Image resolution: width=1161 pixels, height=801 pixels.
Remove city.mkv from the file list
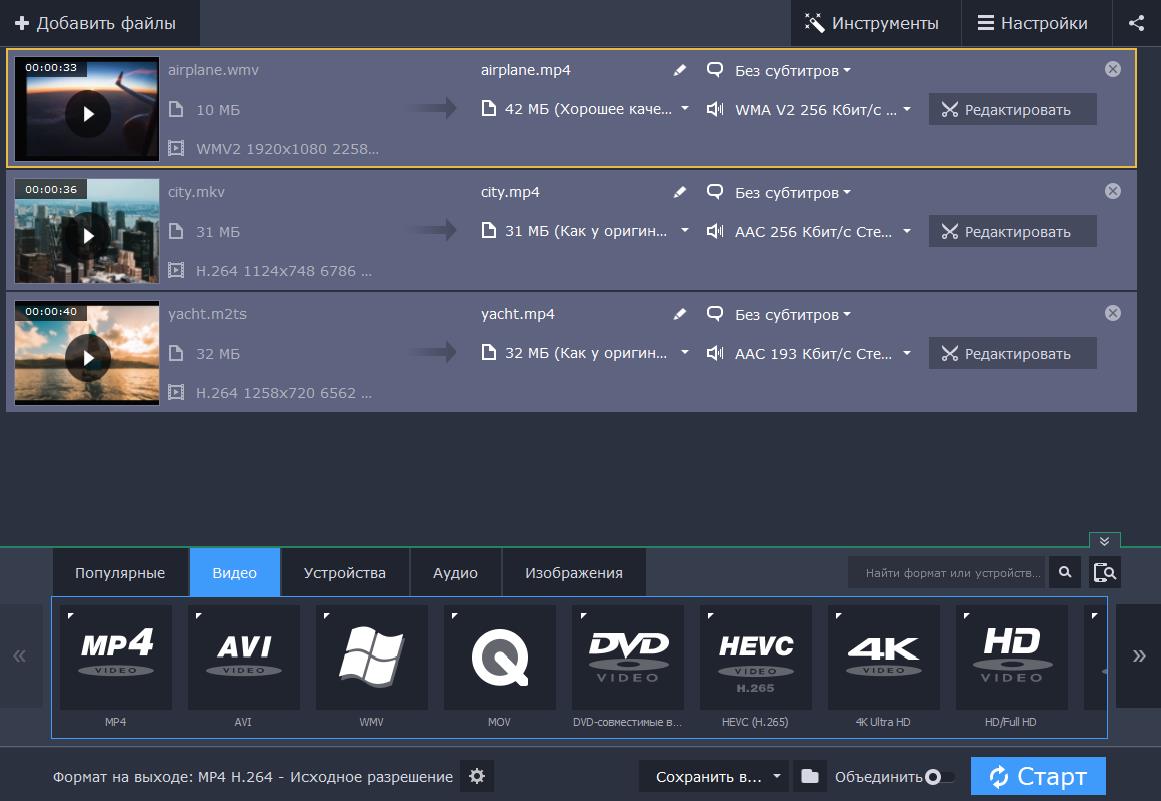point(1112,191)
